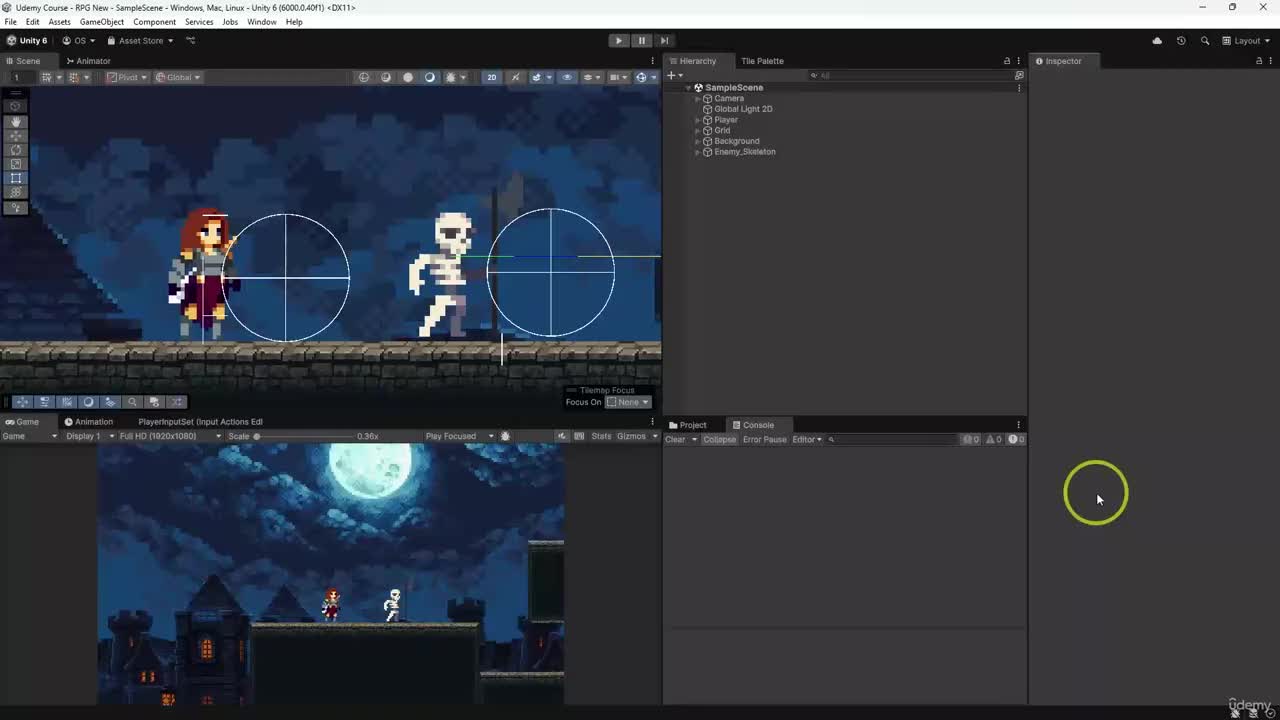Open the Version Control branch icon
The image size is (1280, 720).
point(191,41)
